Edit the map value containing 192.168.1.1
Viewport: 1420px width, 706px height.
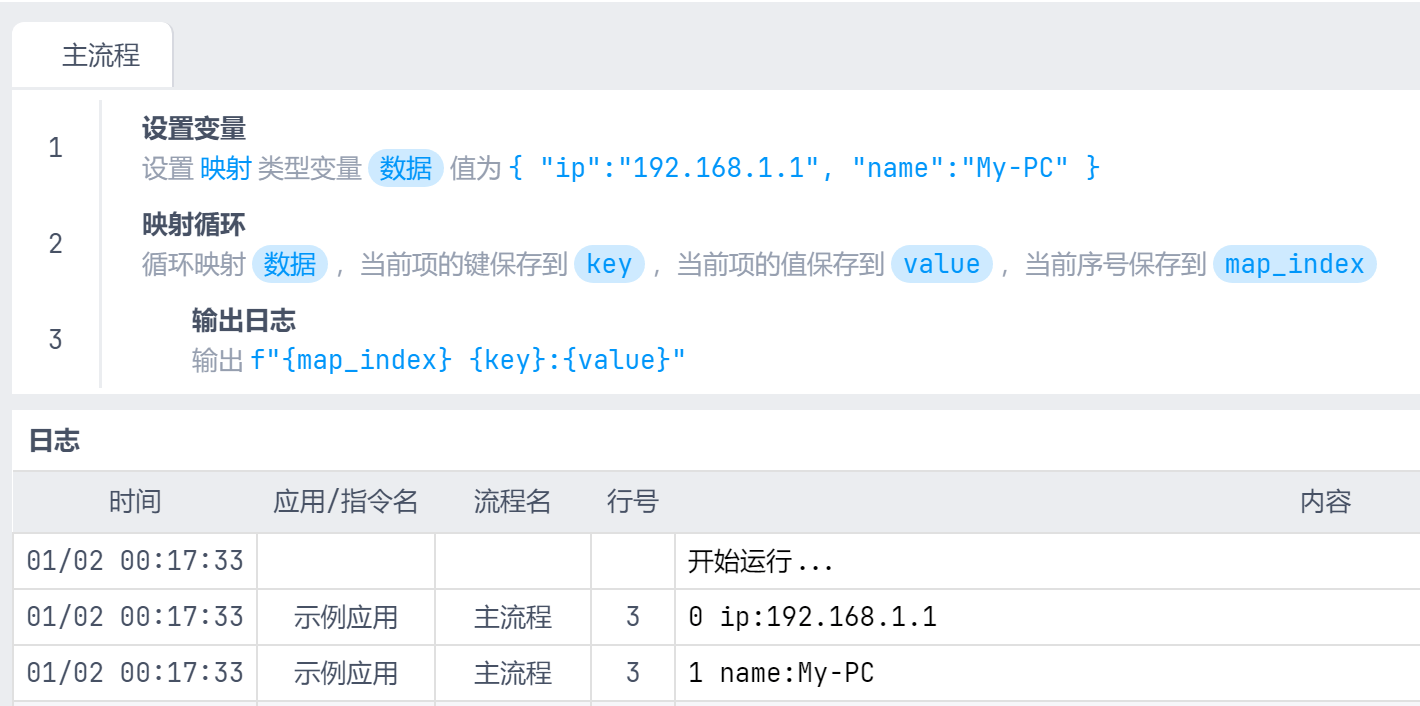[804, 168]
